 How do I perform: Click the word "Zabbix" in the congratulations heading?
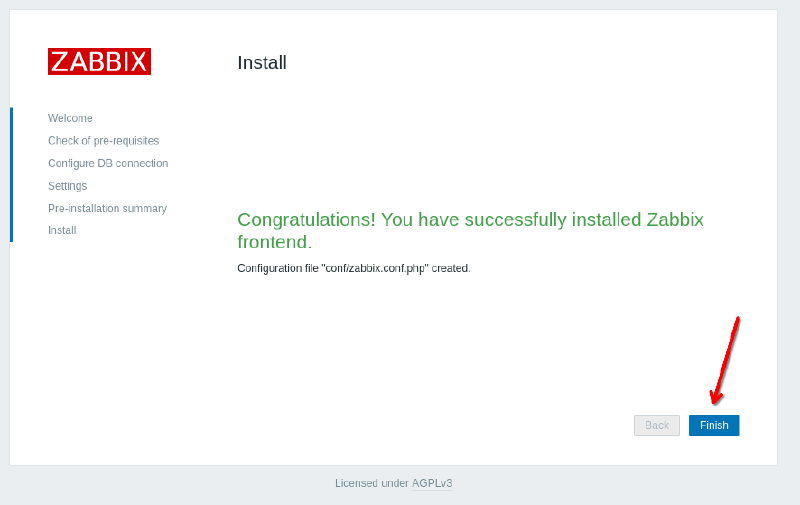675,220
